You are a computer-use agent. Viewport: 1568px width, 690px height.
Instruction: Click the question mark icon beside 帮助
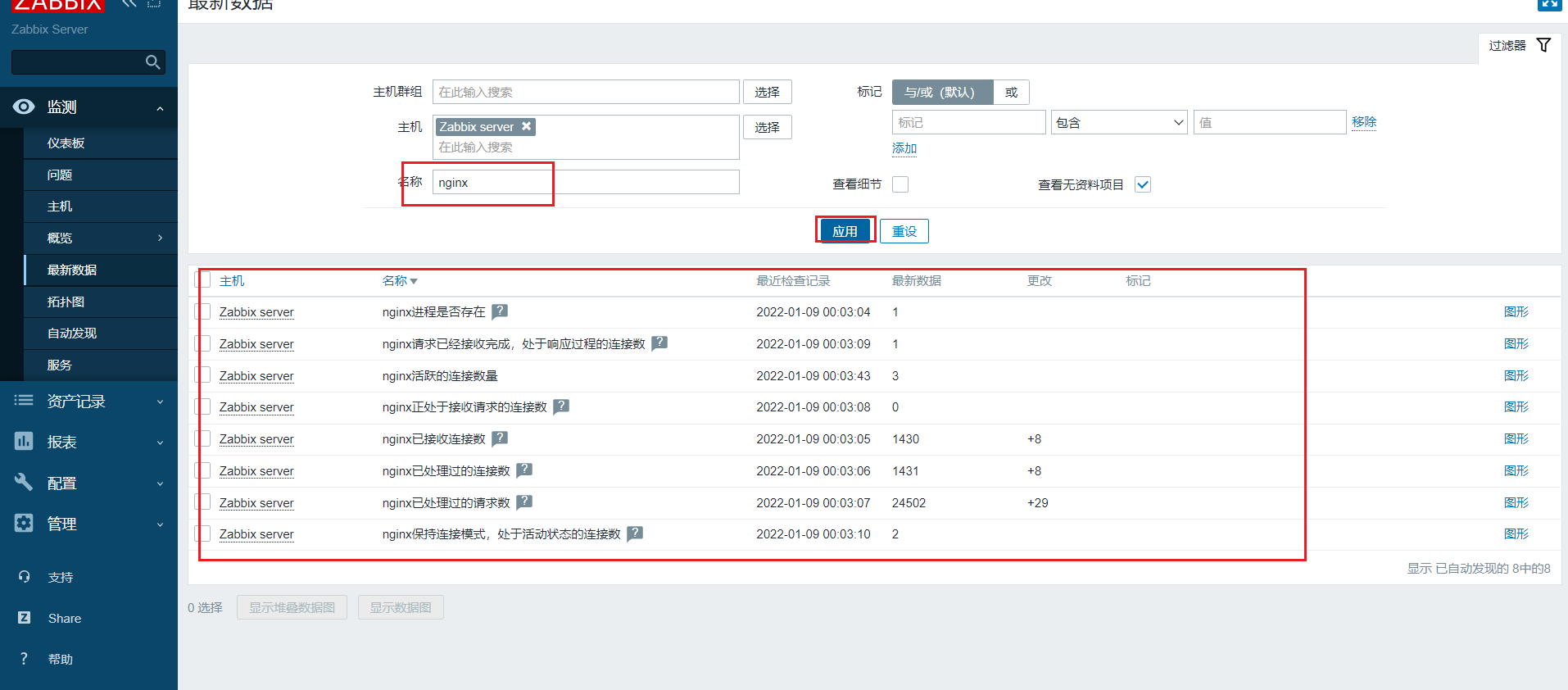tap(24, 659)
